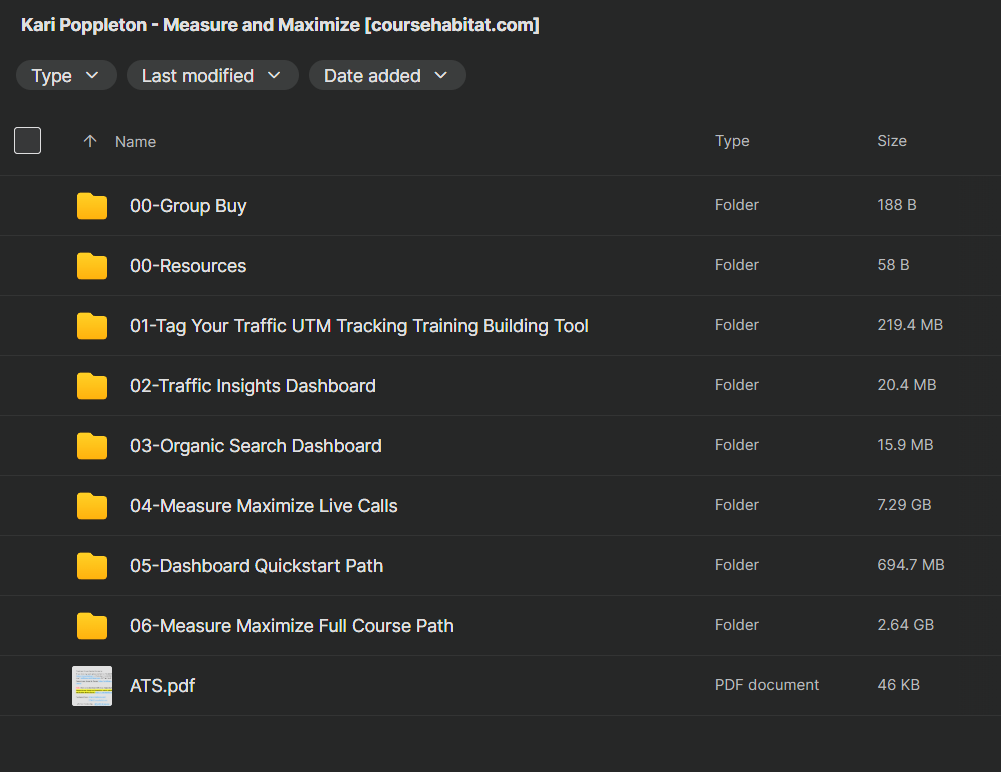The image size is (1001, 772).
Task: Open the Last modified filter dropdown
Action: [213, 75]
